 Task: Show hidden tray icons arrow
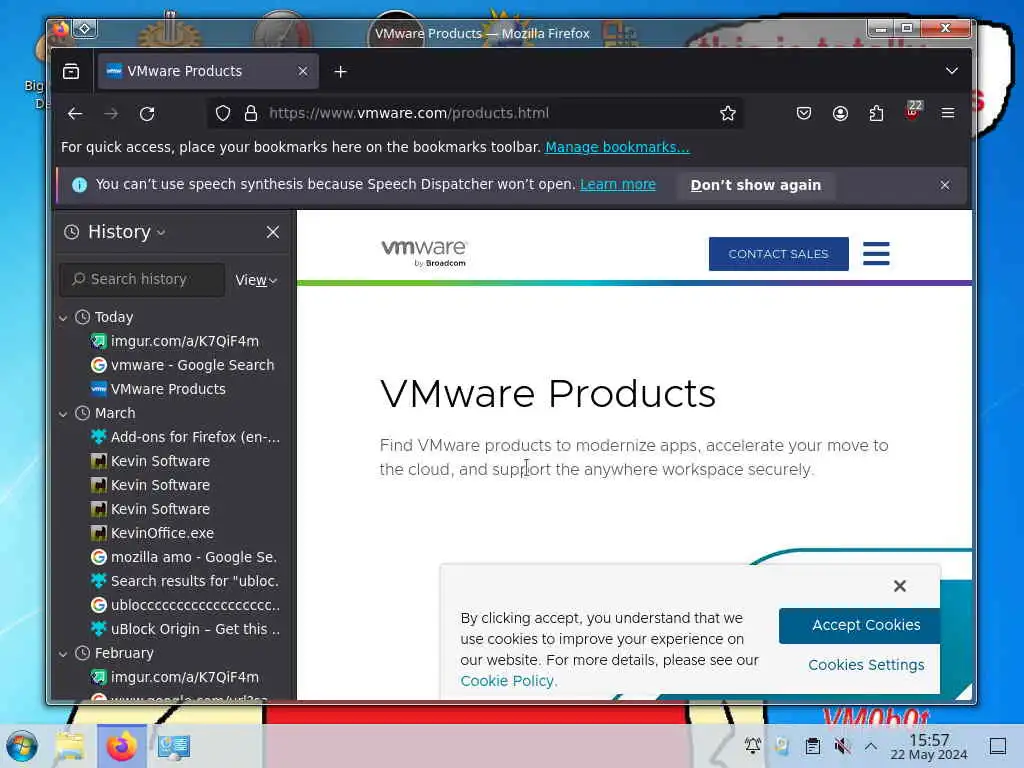(871, 746)
